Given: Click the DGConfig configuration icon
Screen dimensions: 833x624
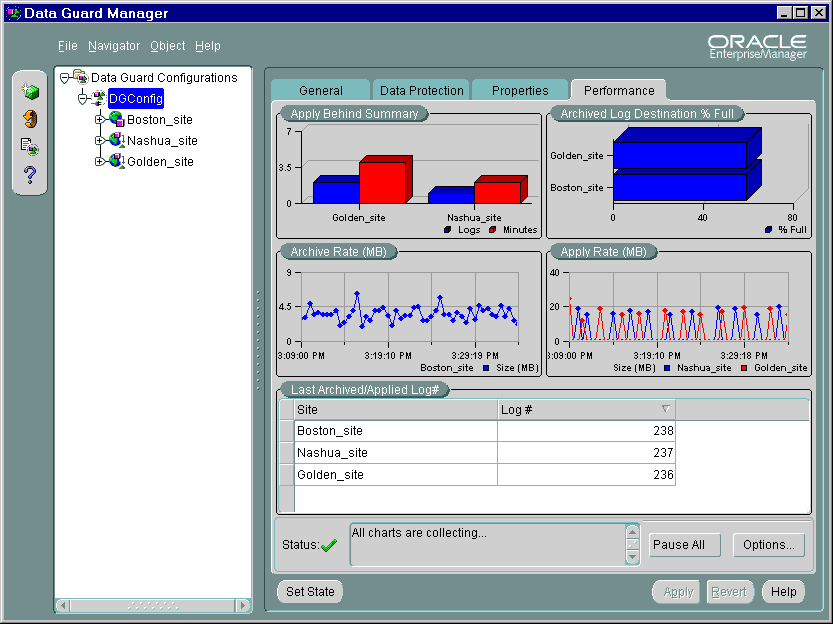Looking at the screenshot, I should (98, 98).
